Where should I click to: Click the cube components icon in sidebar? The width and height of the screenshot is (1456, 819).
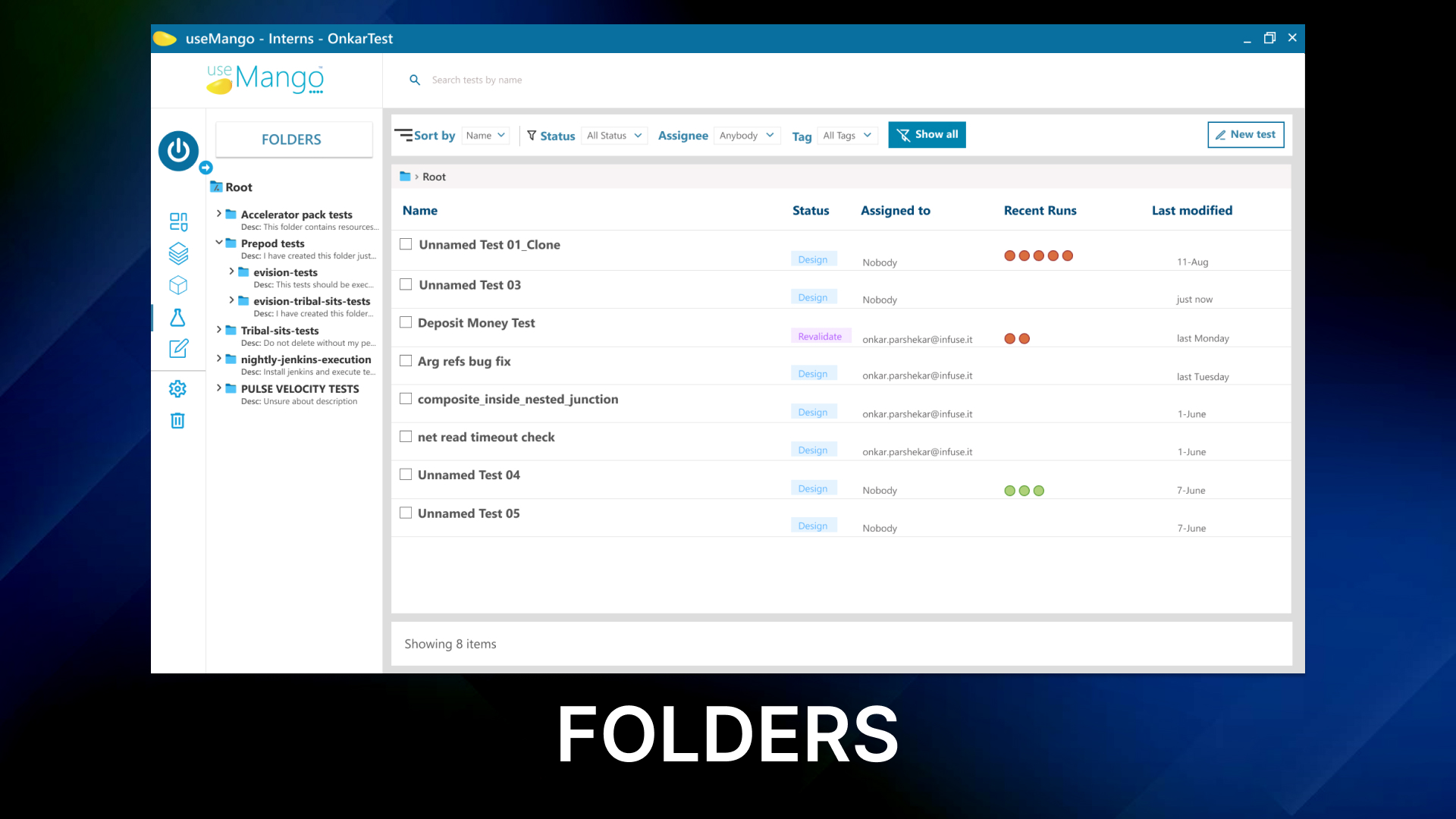click(x=177, y=285)
